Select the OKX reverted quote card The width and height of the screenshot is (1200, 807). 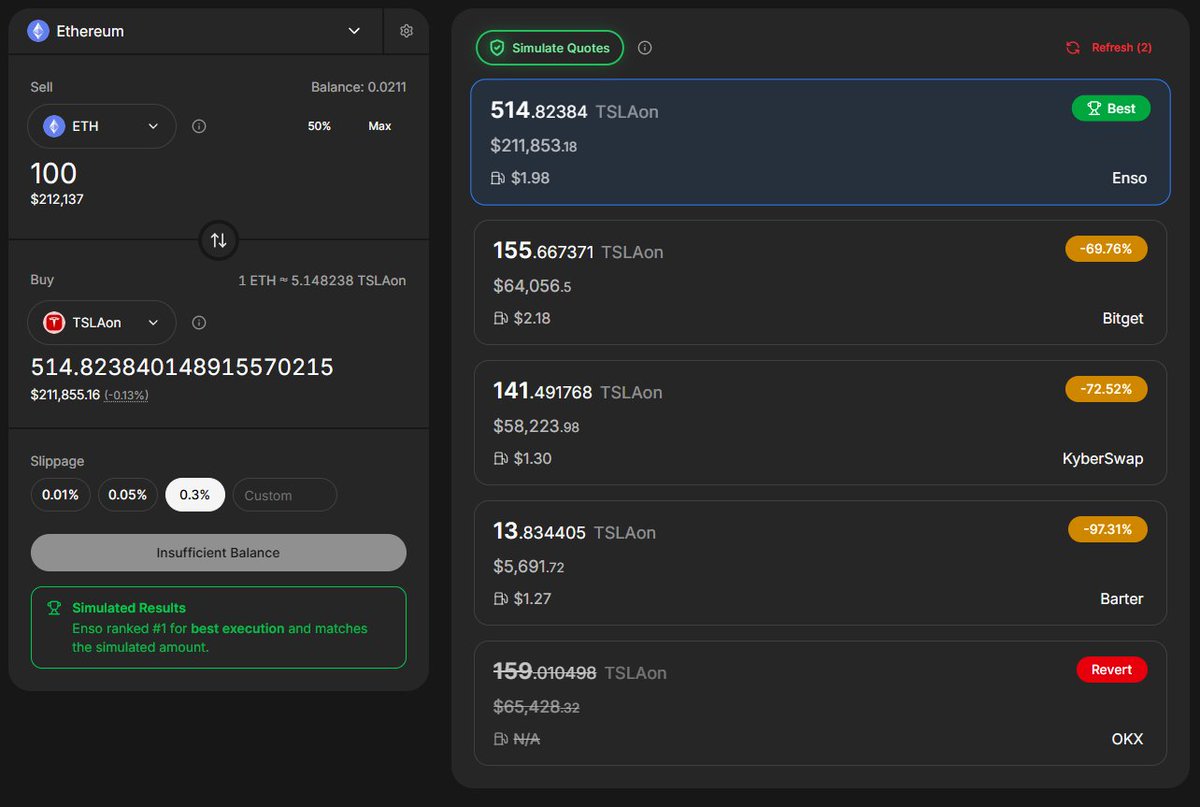coord(820,703)
